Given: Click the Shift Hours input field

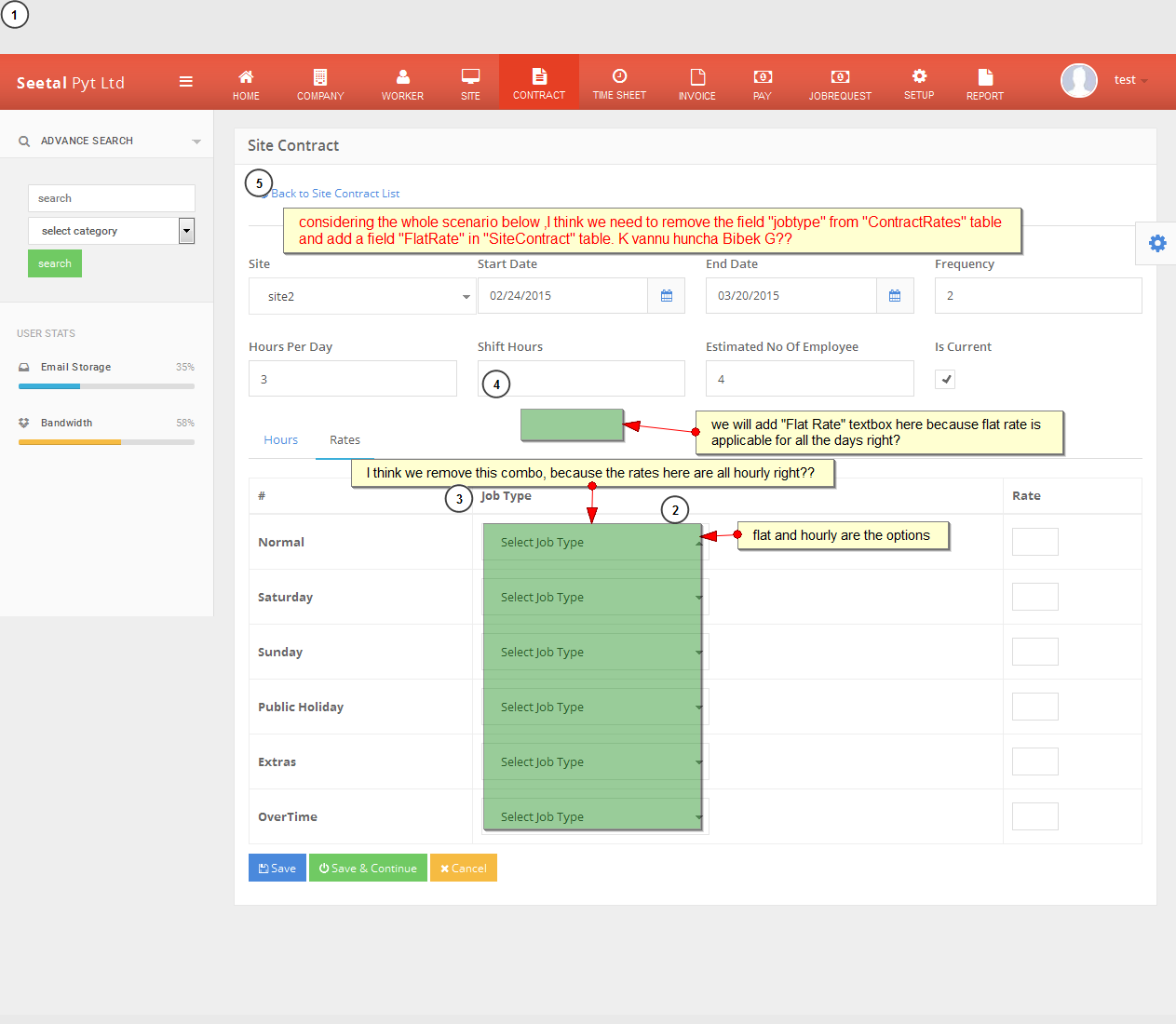Looking at the screenshot, I should pyautogui.click(x=581, y=379).
